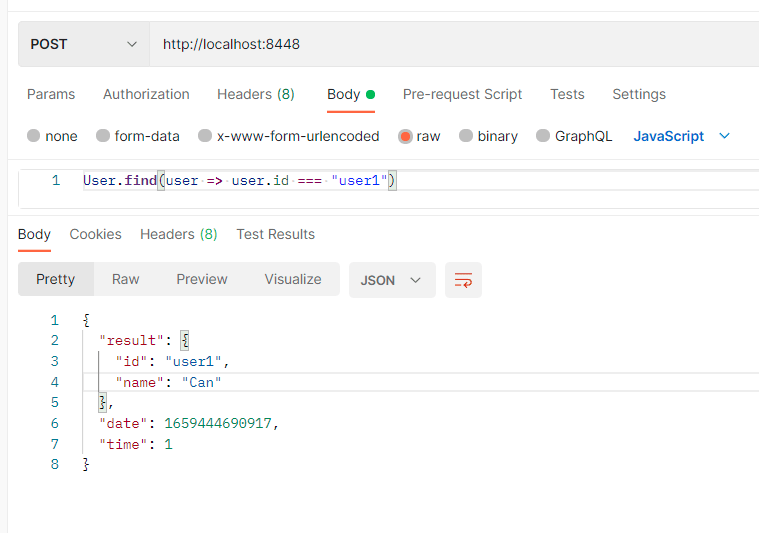Click the request URL input field
759x533 pixels.
tap(450, 44)
